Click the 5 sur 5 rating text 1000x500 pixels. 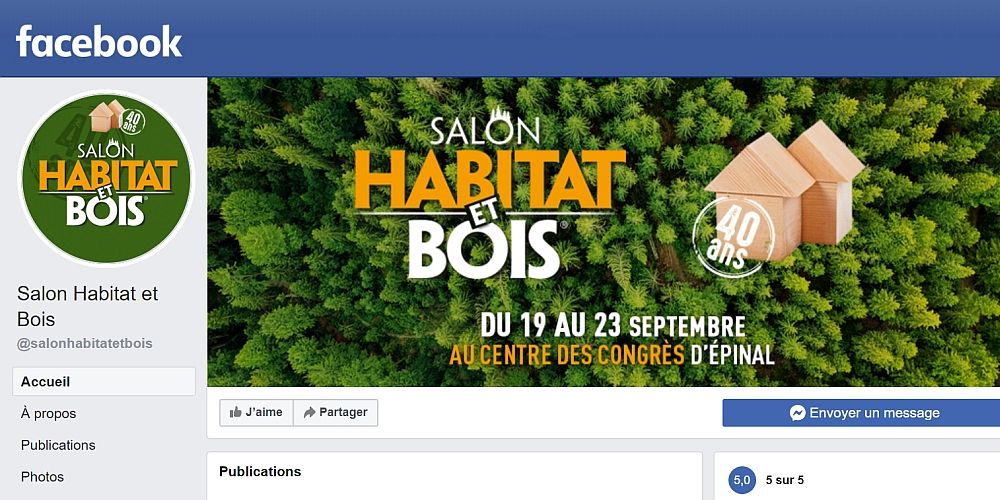(x=784, y=480)
